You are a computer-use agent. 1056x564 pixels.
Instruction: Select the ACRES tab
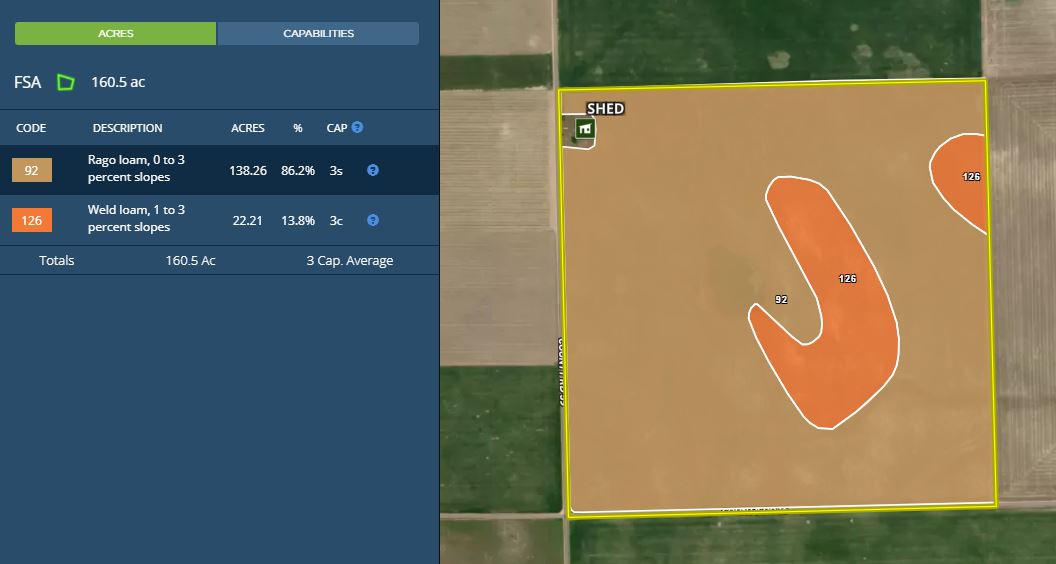(115, 34)
